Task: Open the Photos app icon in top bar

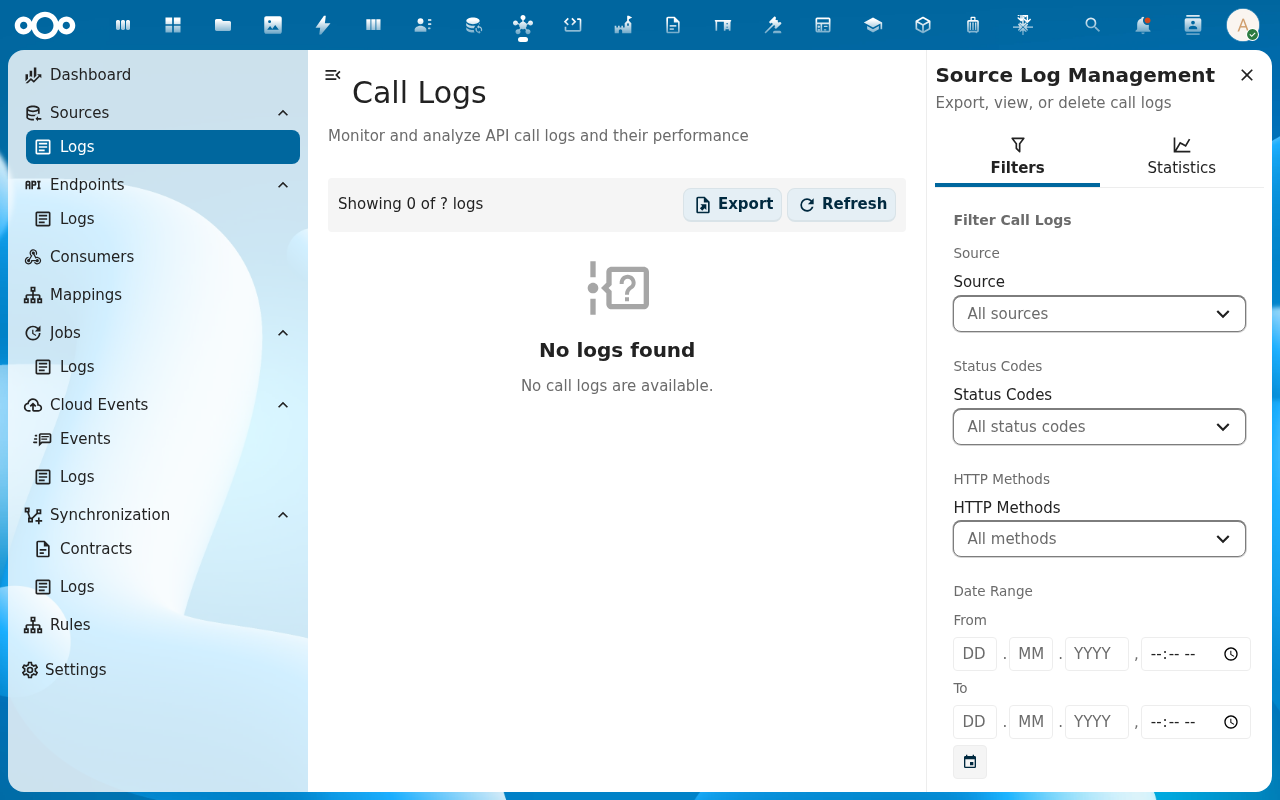Action: (x=273, y=25)
